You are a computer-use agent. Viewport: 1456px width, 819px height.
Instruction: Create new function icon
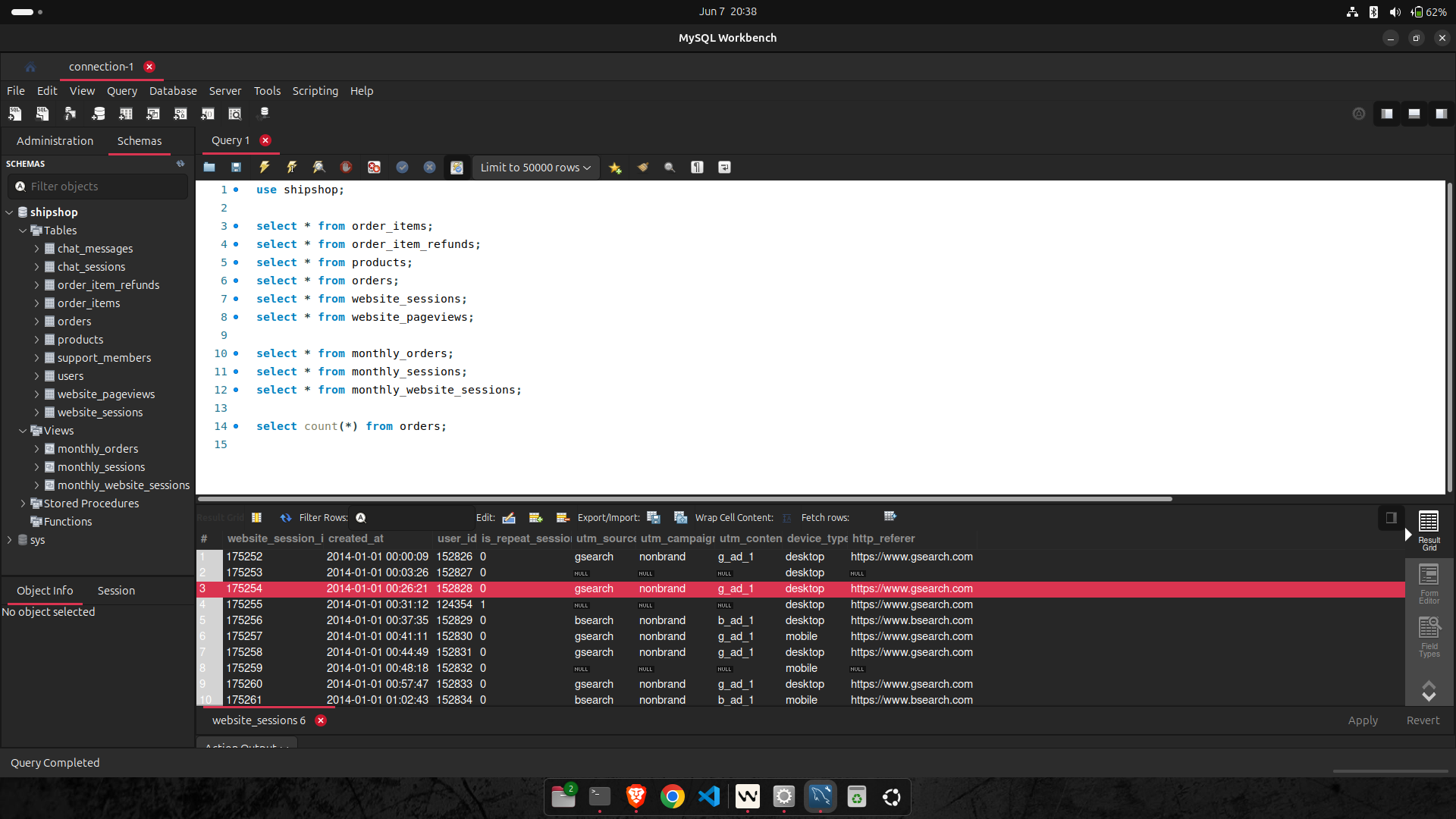click(207, 114)
